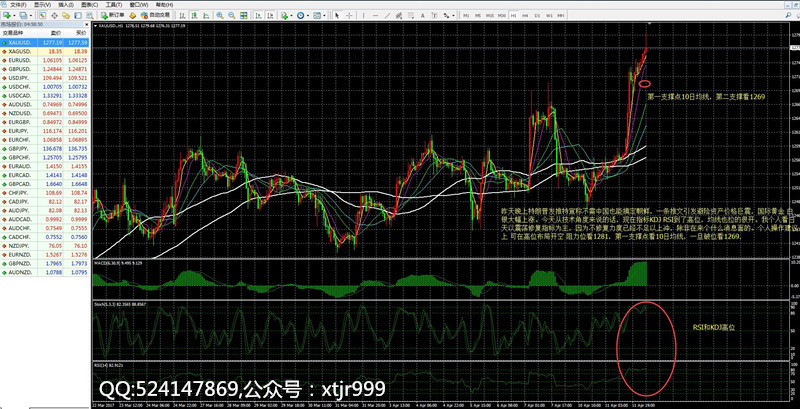Select GBPJPY row in Market Watch
The image size is (800, 409).
(44, 148)
